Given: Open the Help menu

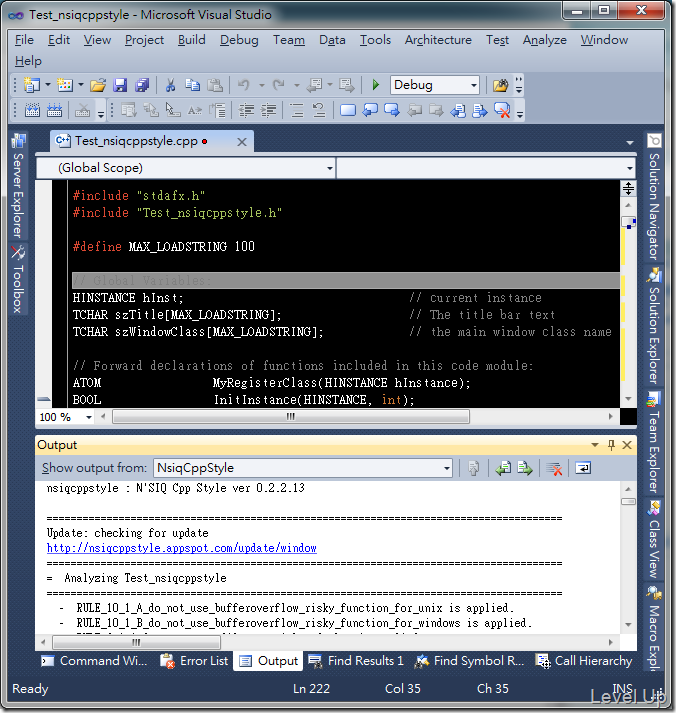Looking at the screenshot, I should pos(28,61).
